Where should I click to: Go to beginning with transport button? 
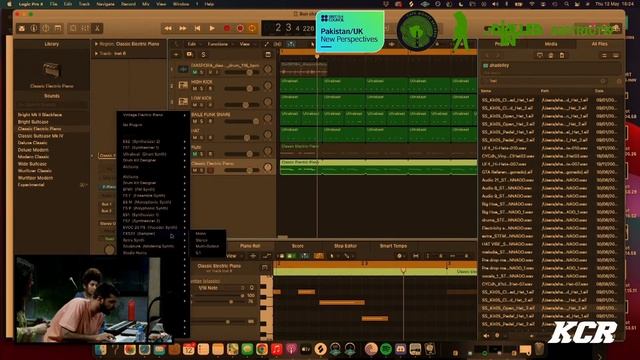[197, 28]
